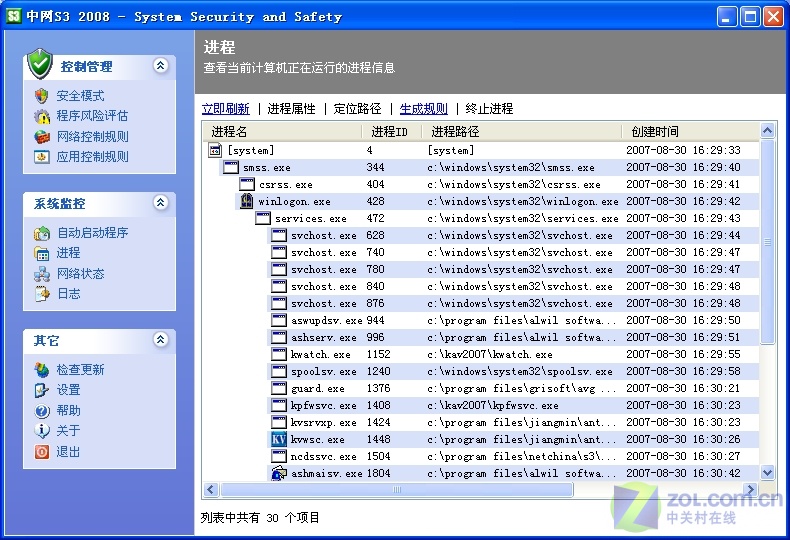
Task: Collapse the 系统监控 panel
Action: (x=160, y=202)
